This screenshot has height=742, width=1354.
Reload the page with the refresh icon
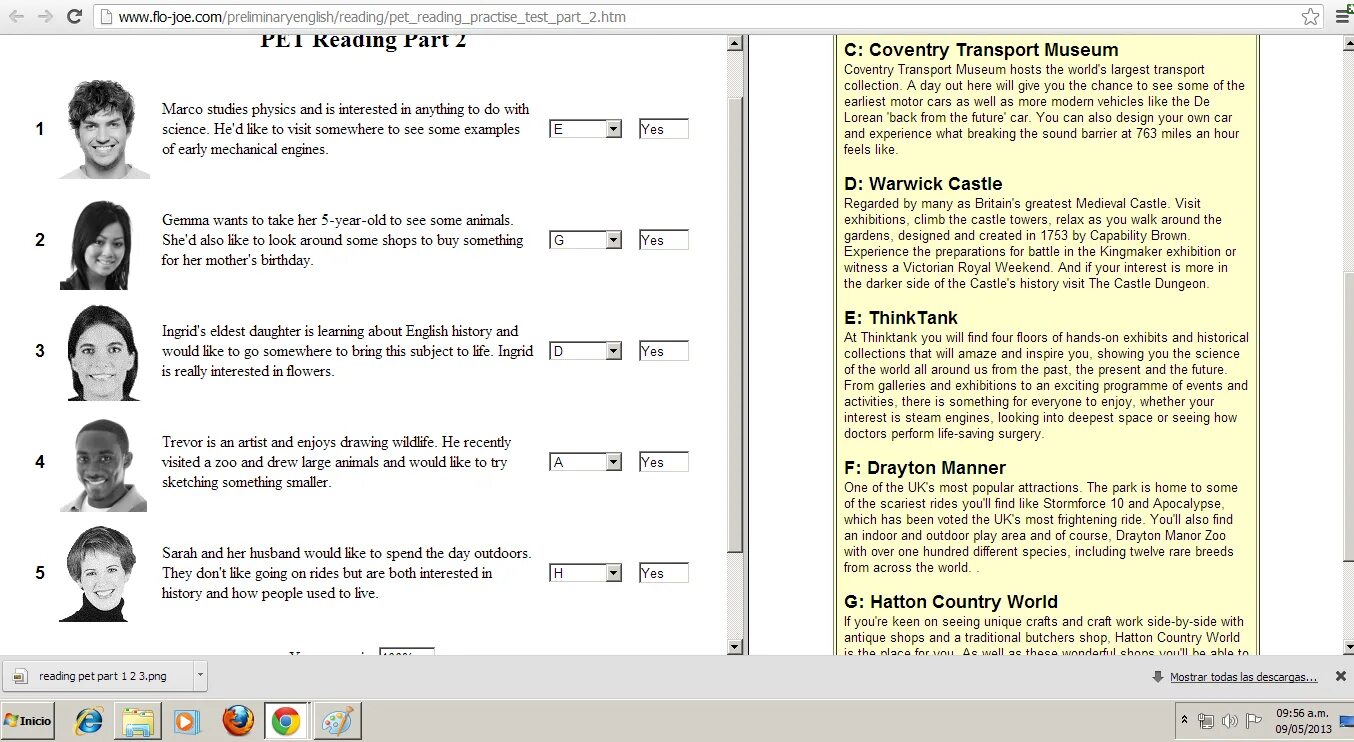pyautogui.click(x=74, y=16)
